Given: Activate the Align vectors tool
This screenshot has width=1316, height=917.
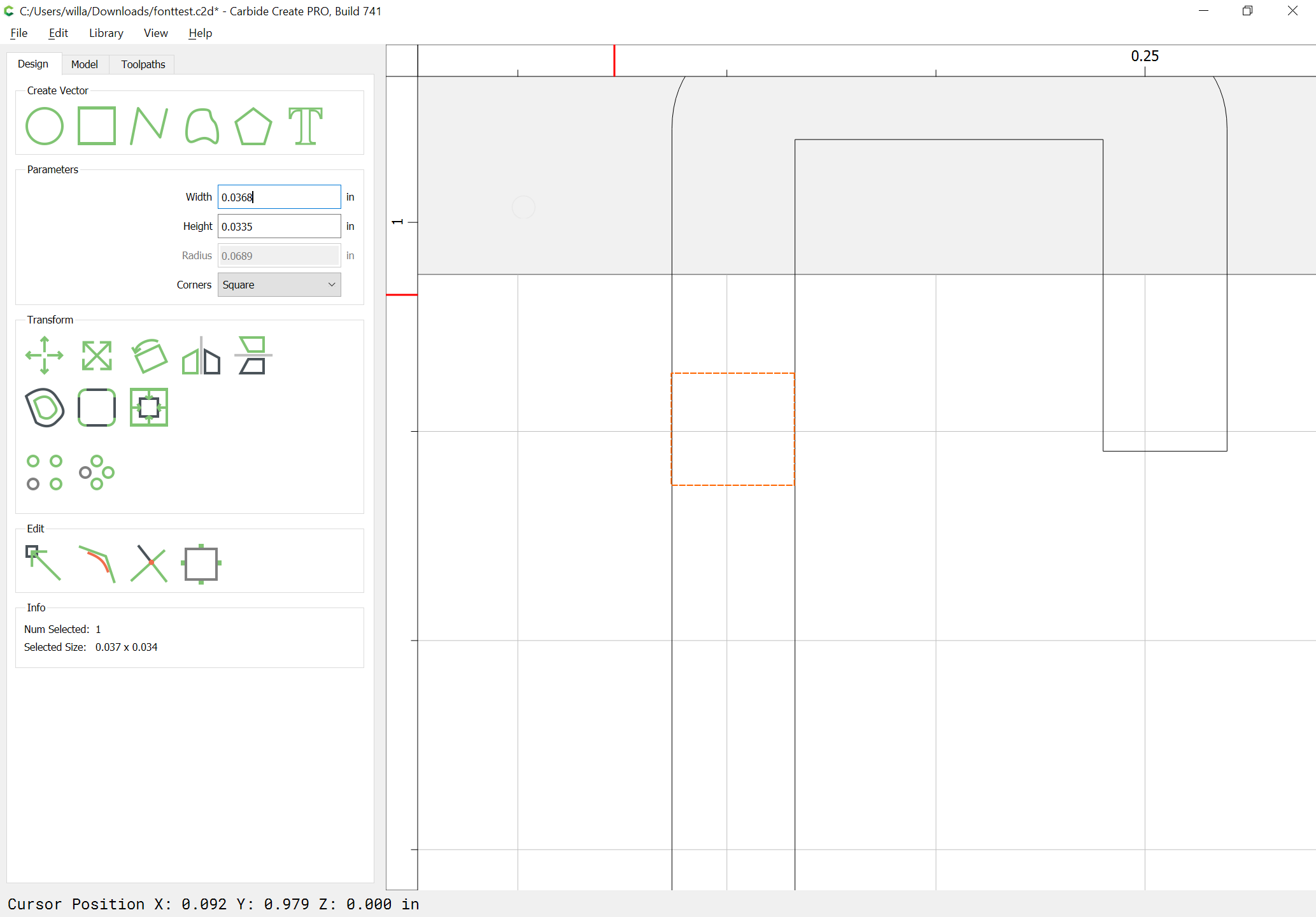Looking at the screenshot, I should click(x=149, y=408).
